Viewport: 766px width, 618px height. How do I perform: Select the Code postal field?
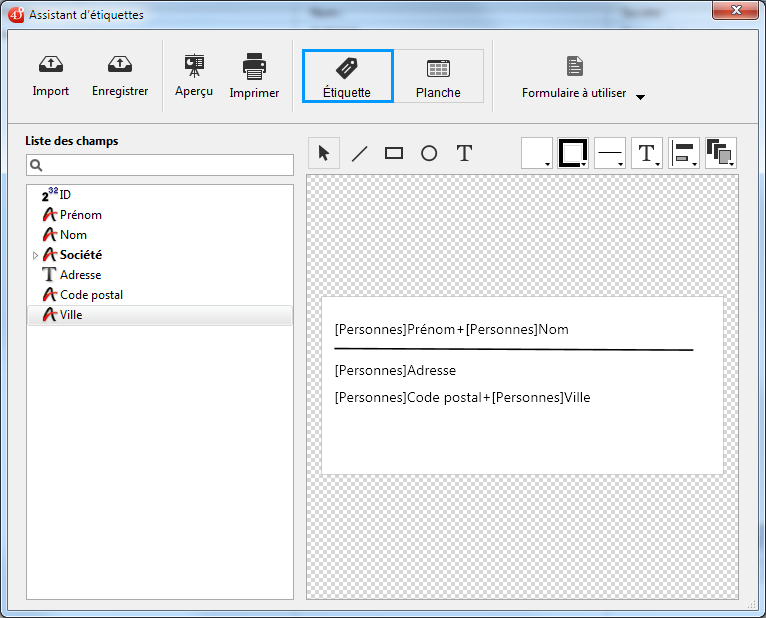pyautogui.click(x=91, y=295)
